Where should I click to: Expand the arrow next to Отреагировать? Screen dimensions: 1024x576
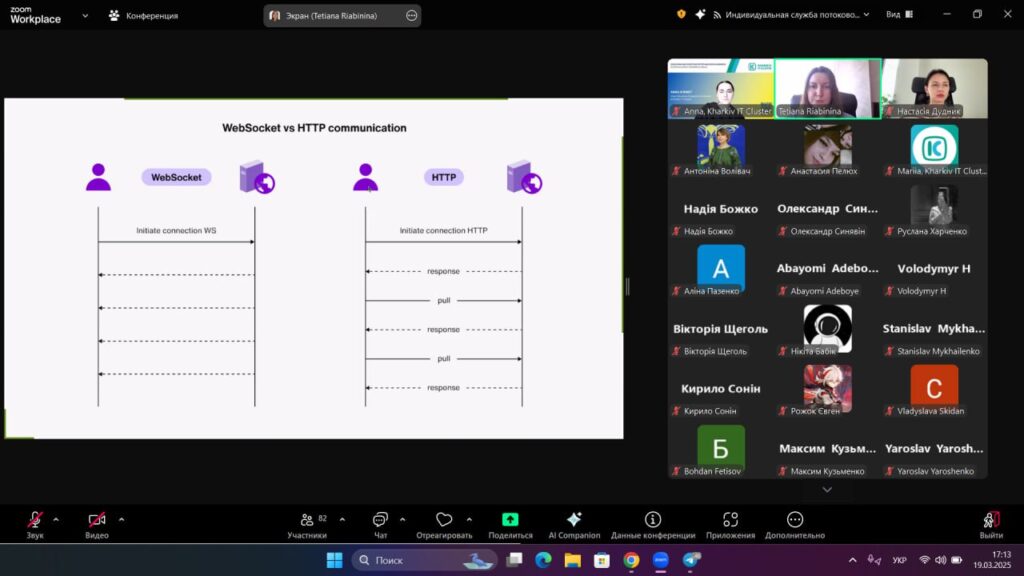[x=469, y=520]
